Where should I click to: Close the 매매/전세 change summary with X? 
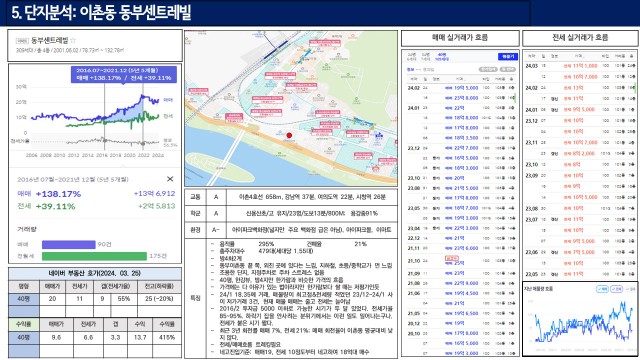pos(170,179)
